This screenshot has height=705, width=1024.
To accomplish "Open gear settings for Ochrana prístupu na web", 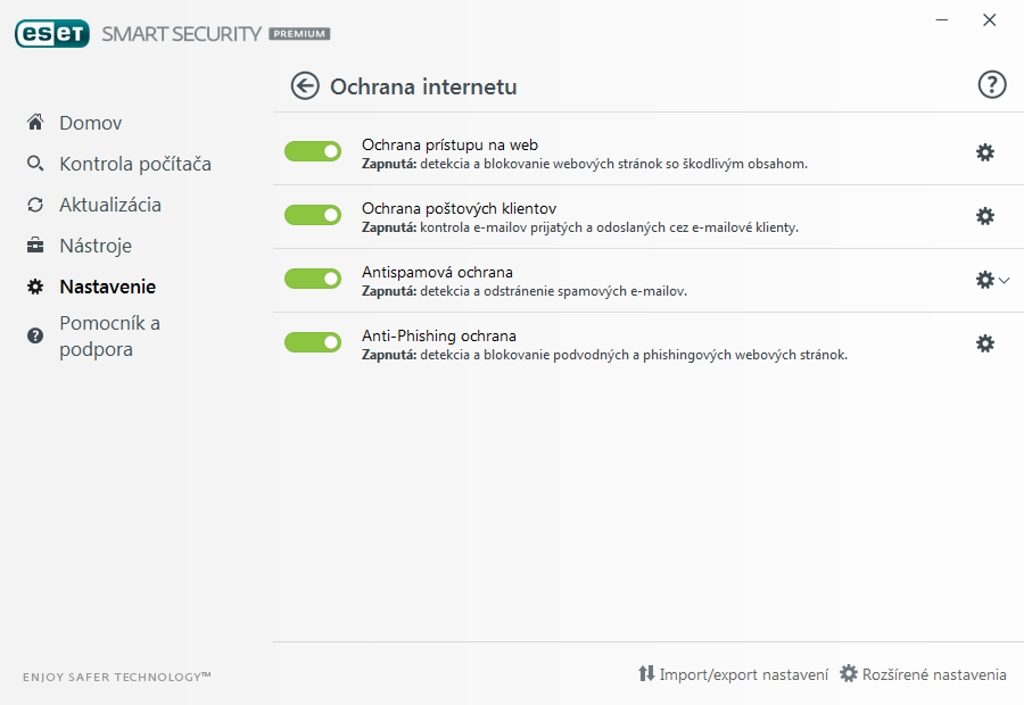I will click(x=985, y=153).
